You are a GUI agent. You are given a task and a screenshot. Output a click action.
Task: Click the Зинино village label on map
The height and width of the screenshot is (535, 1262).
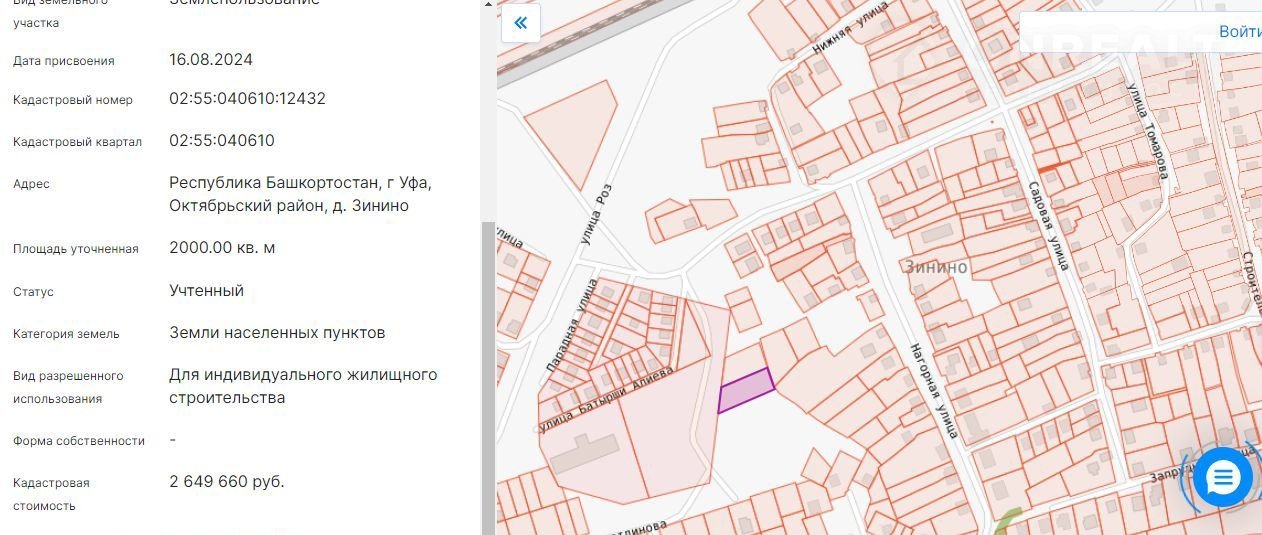tap(936, 267)
